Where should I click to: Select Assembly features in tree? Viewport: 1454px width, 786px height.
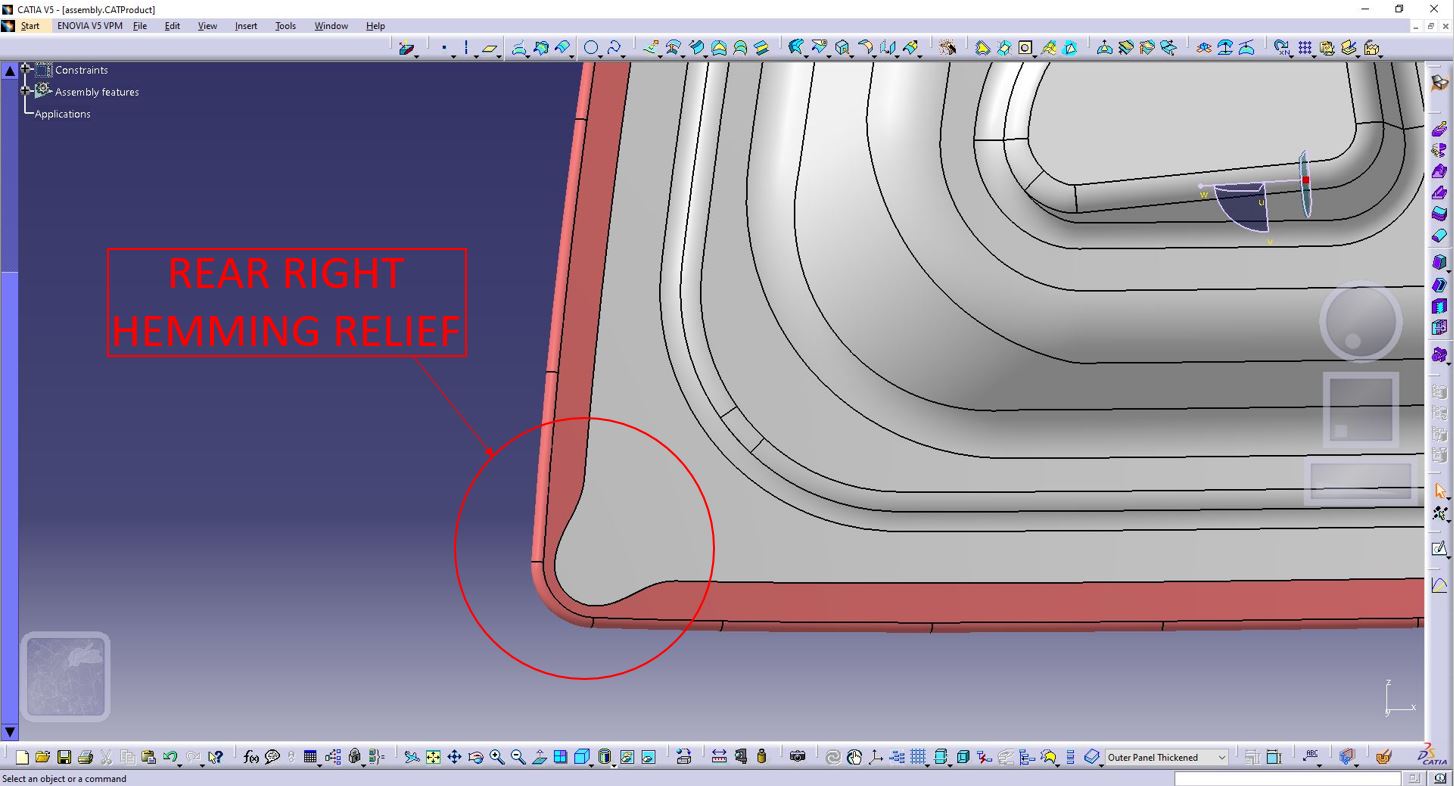coord(97,92)
